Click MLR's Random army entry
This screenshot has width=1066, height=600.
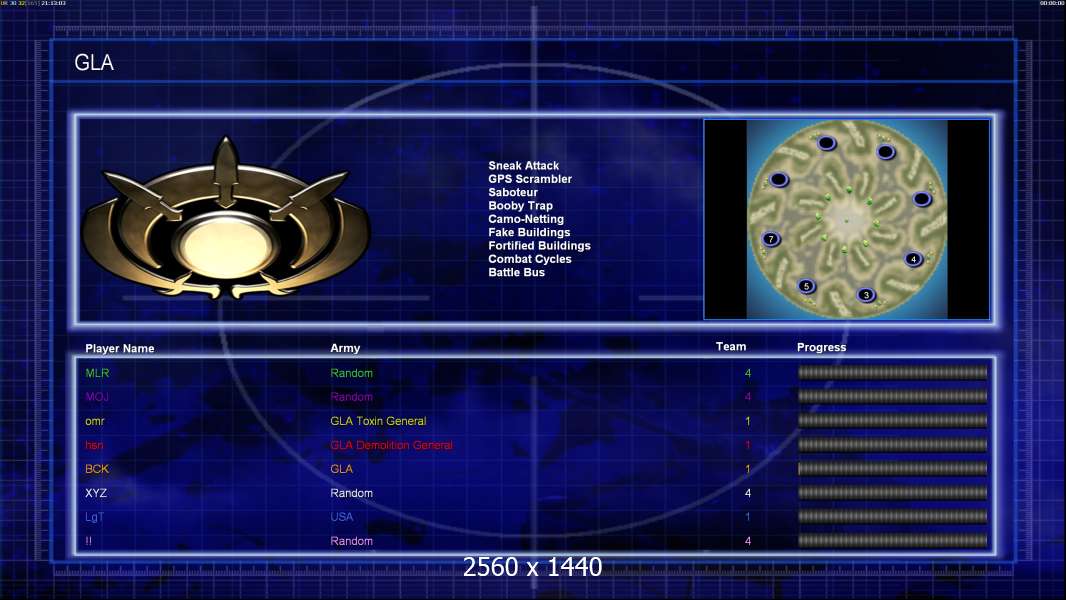pos(351,373)
